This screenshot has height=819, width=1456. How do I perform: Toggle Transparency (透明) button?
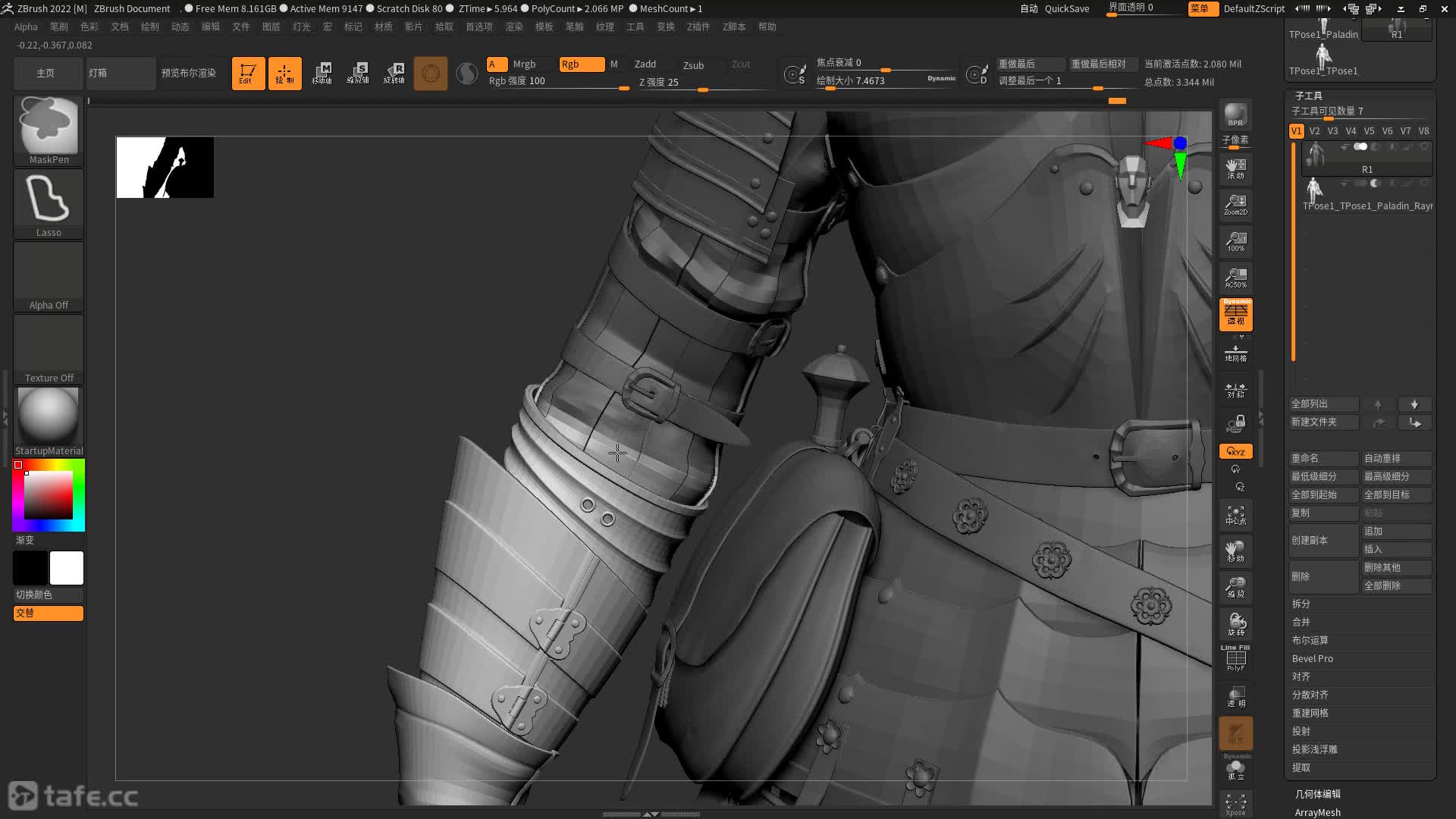(1235, 696)
